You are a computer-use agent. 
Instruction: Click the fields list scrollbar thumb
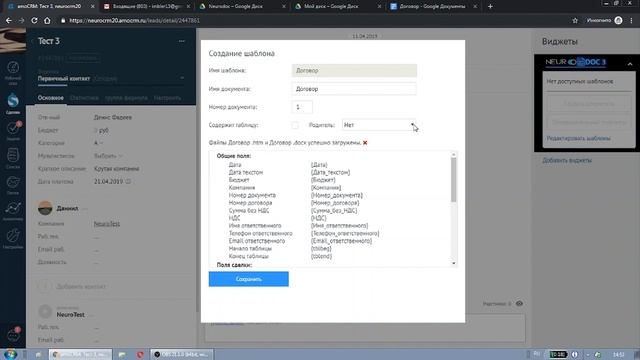(453, 180)
